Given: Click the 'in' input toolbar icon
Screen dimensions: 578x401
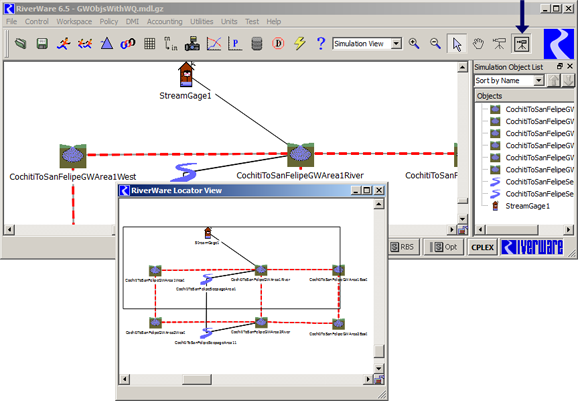Looking at the screenshot, I should 170,43.
